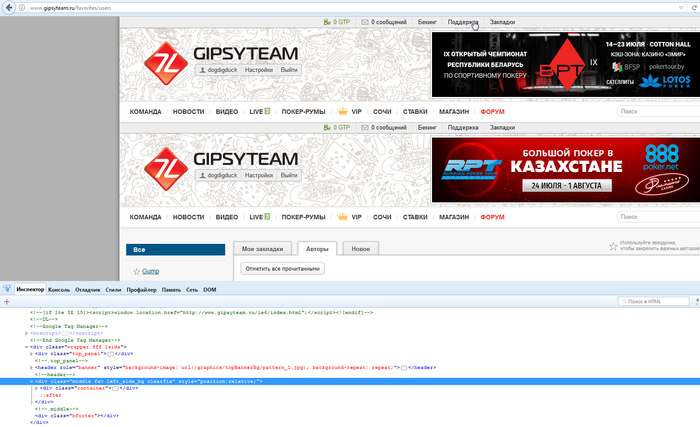Image resolution: width=700 pixels, height=427 pixels.
Task: Click the crown icon beside VIP in the lower menu
Action: point(342,217)
